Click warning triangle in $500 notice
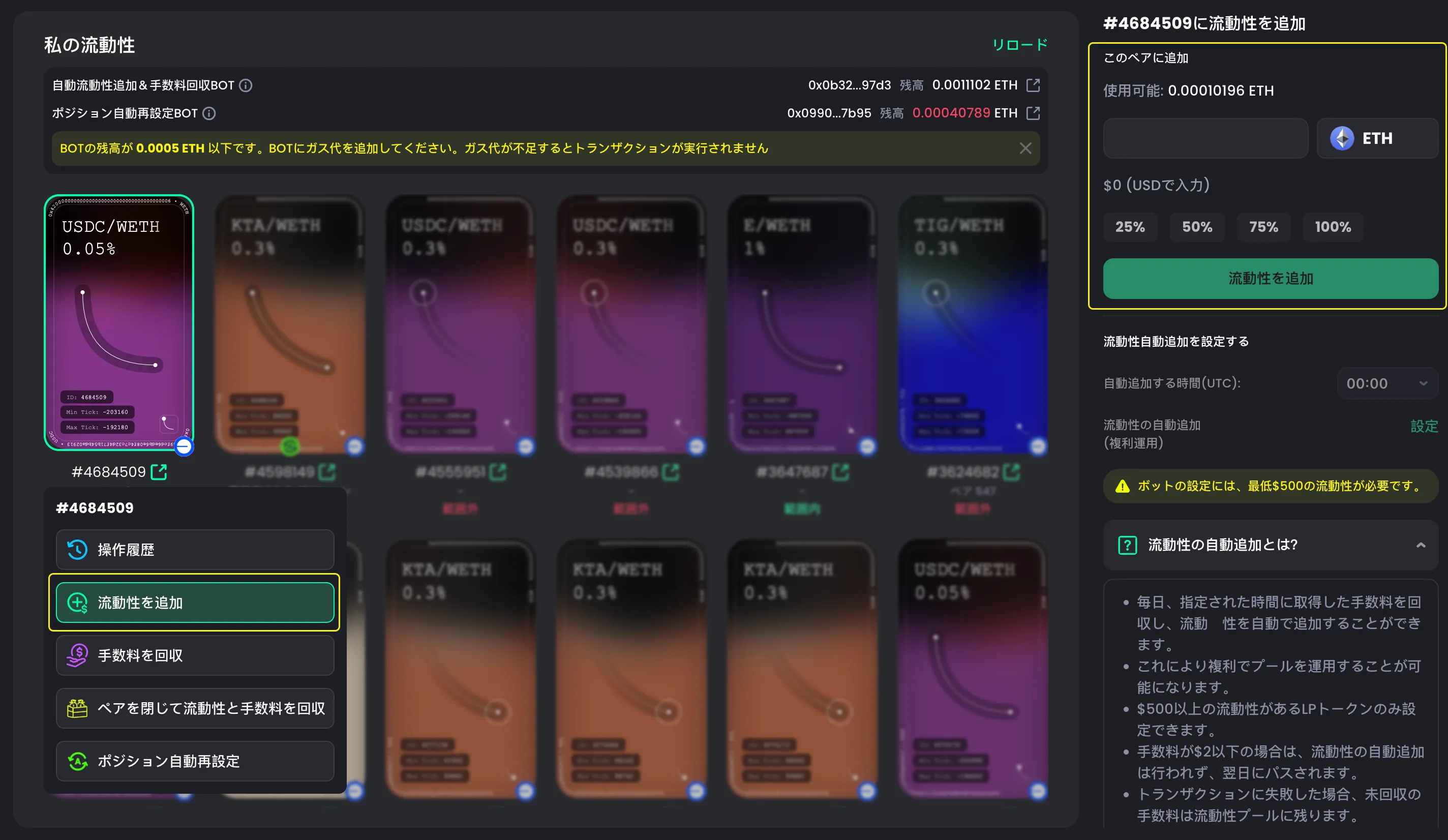Screen dimensions: 1448x840 tap(1122, 486)
